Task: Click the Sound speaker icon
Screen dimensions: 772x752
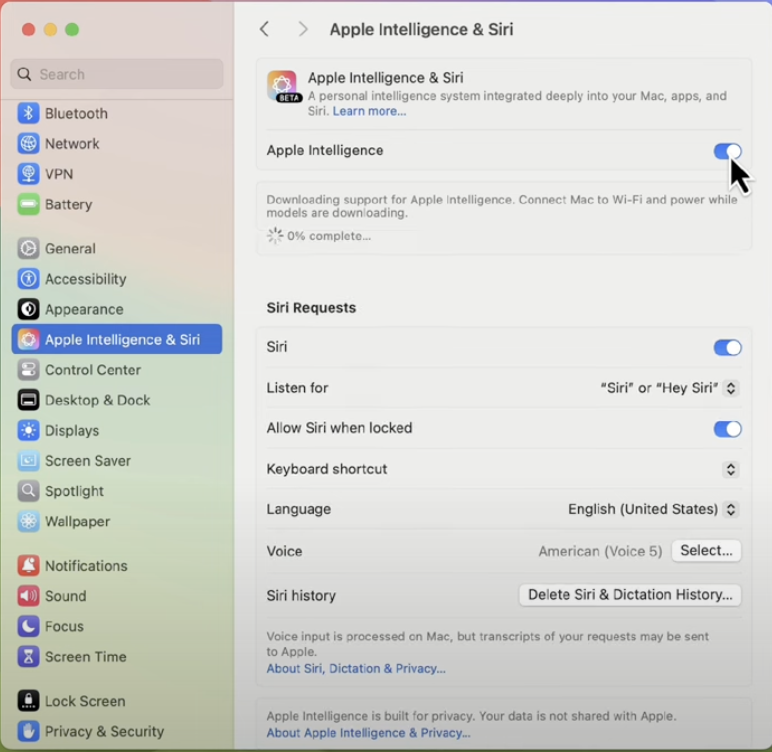Action: (28, 596)
